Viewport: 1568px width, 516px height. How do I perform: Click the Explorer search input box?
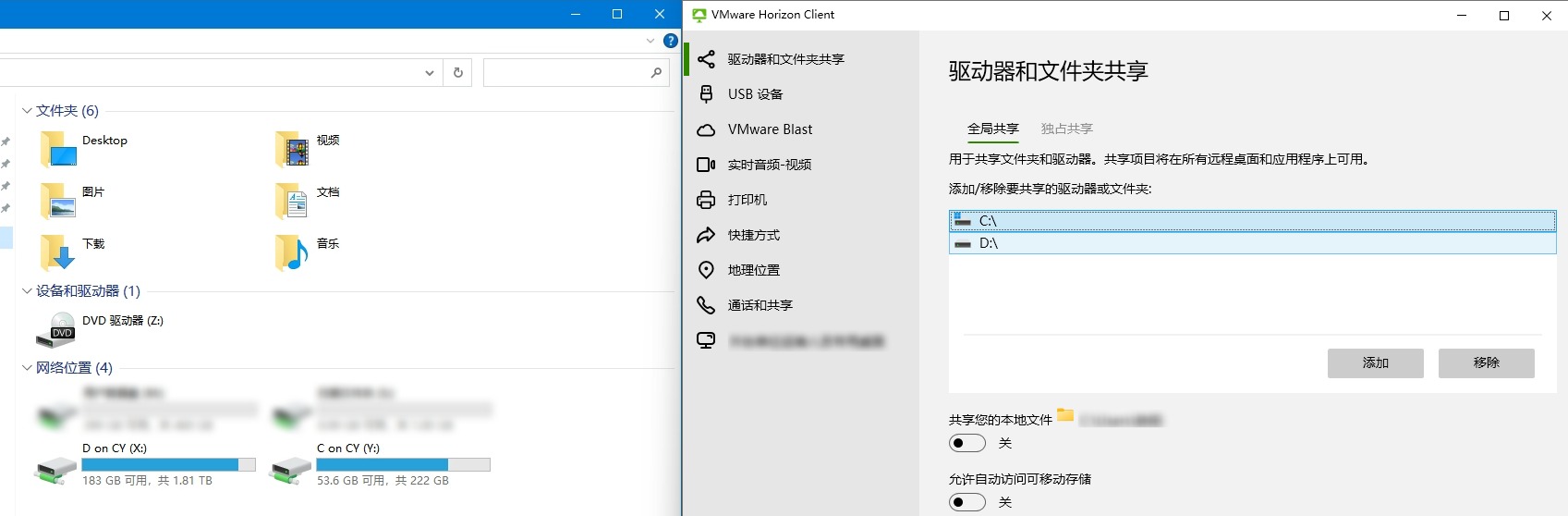[565, 72]
